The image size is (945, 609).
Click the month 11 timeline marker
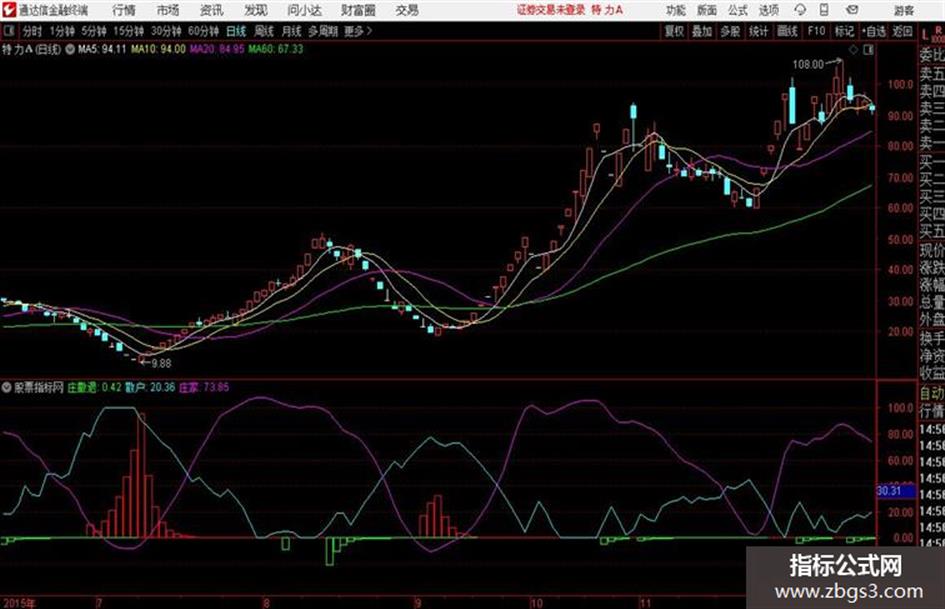point(645,603)
